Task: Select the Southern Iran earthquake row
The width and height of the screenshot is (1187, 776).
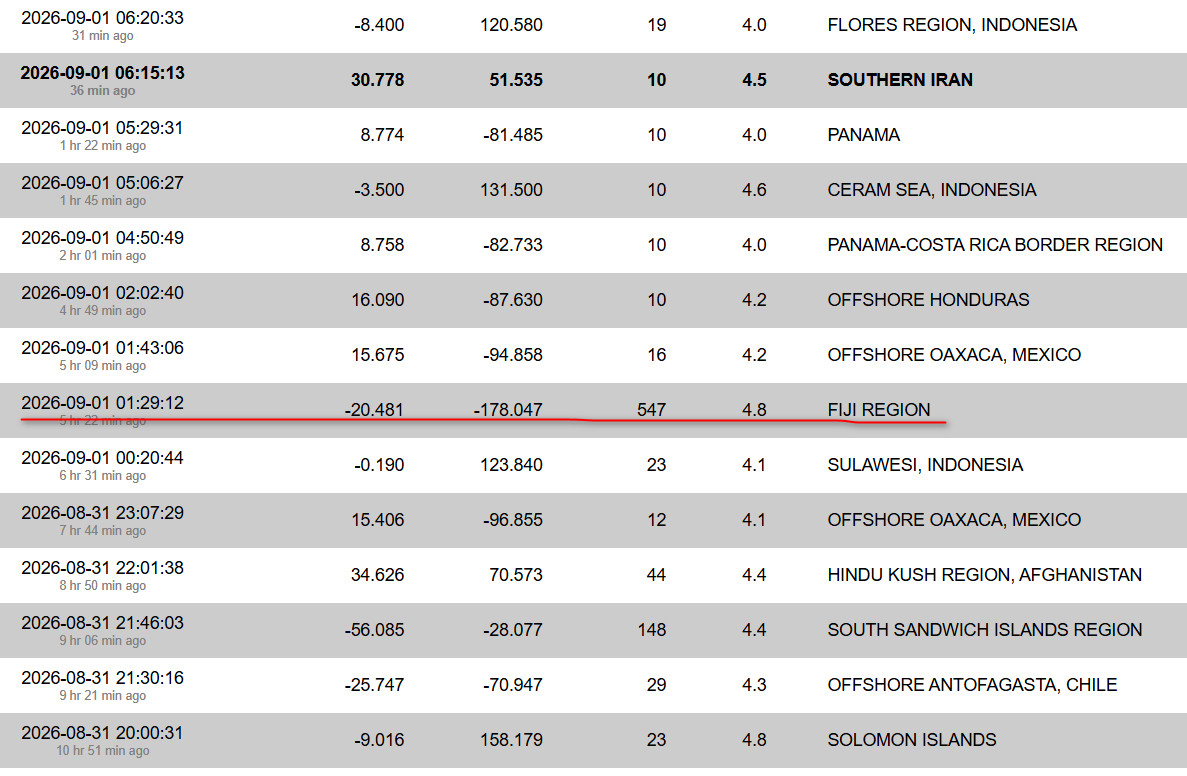Action: (594, 80)
